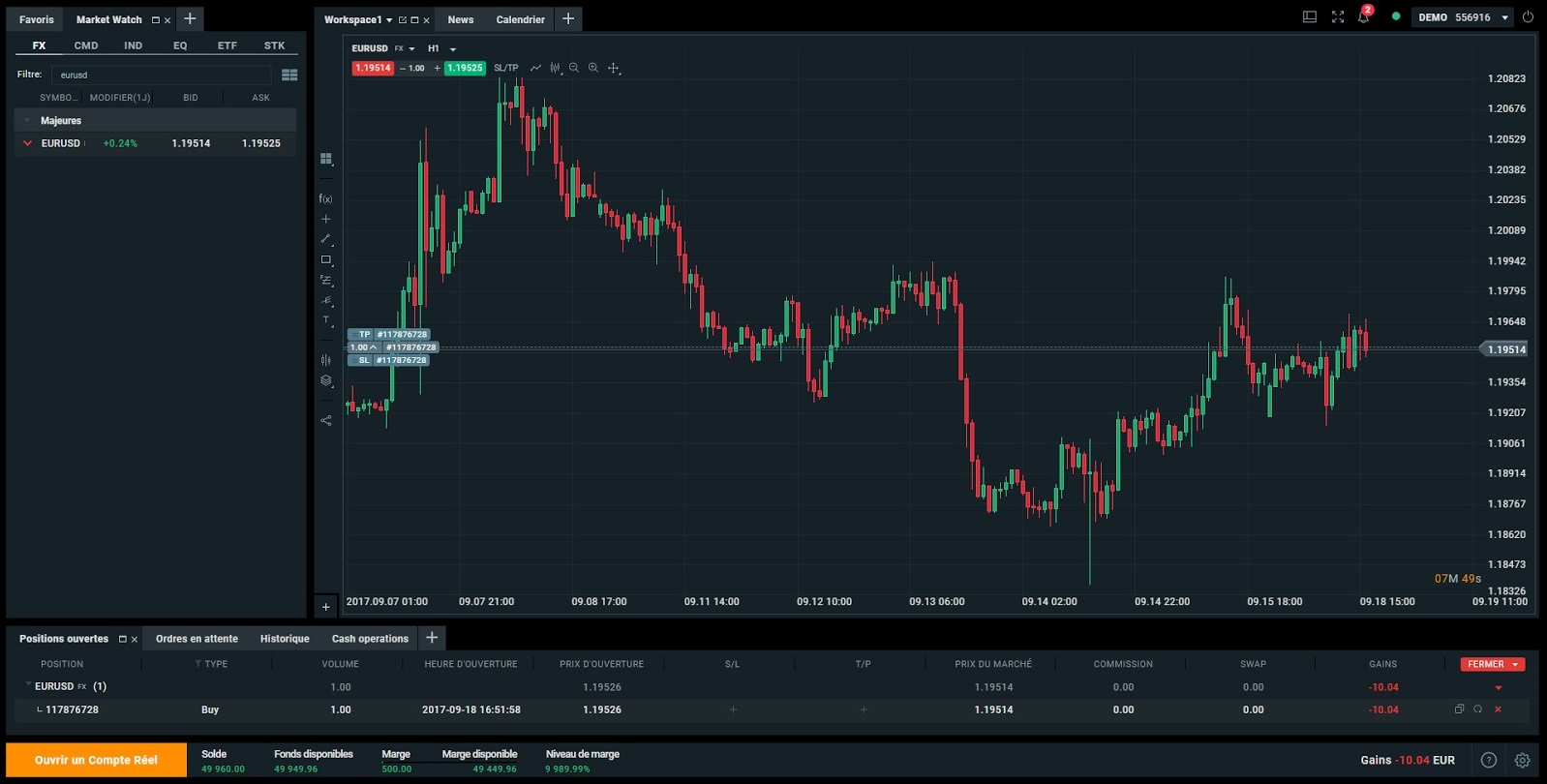Open the notifications bell
Viewport: 1547px width, 784px height.
(1363, 17)
